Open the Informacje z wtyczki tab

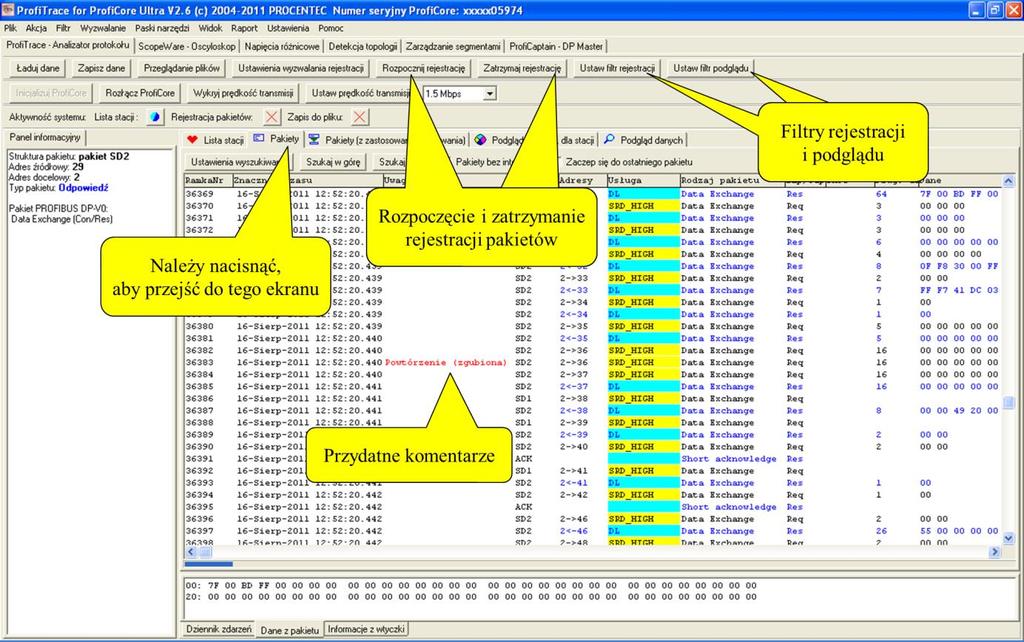366,629
